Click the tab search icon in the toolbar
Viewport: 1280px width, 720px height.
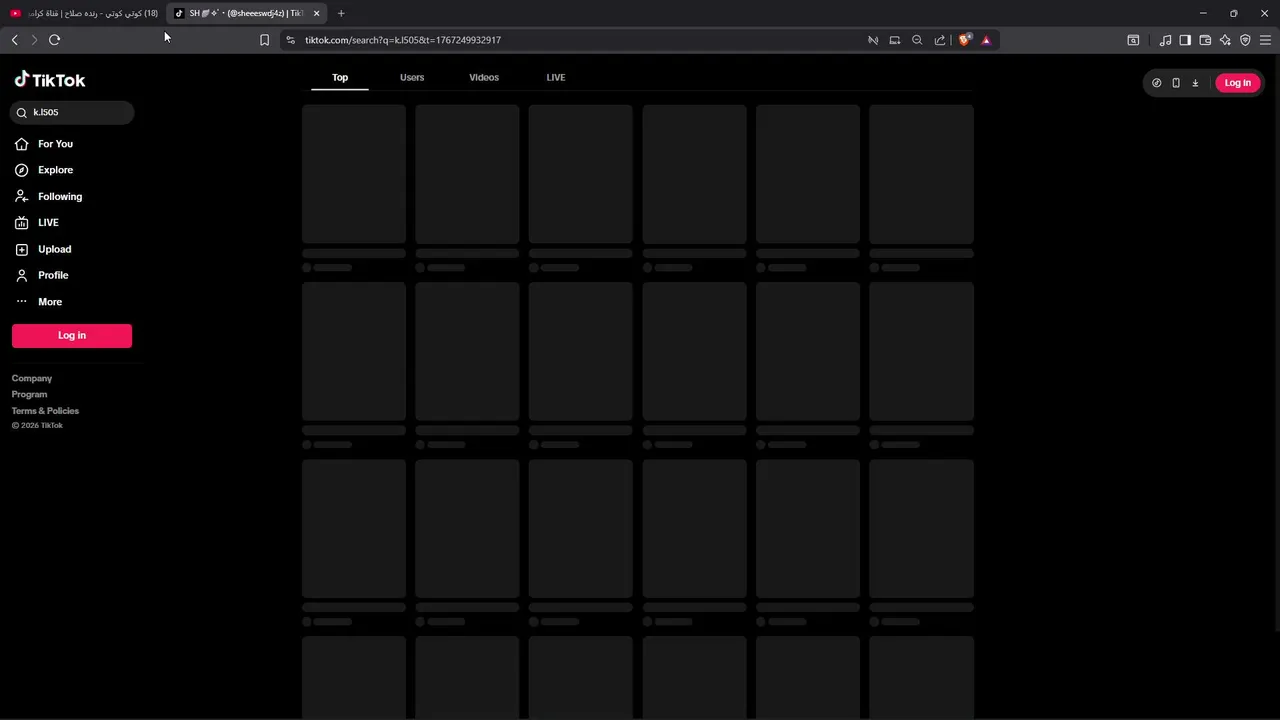pyautogui.click(x=1133, y=40)
